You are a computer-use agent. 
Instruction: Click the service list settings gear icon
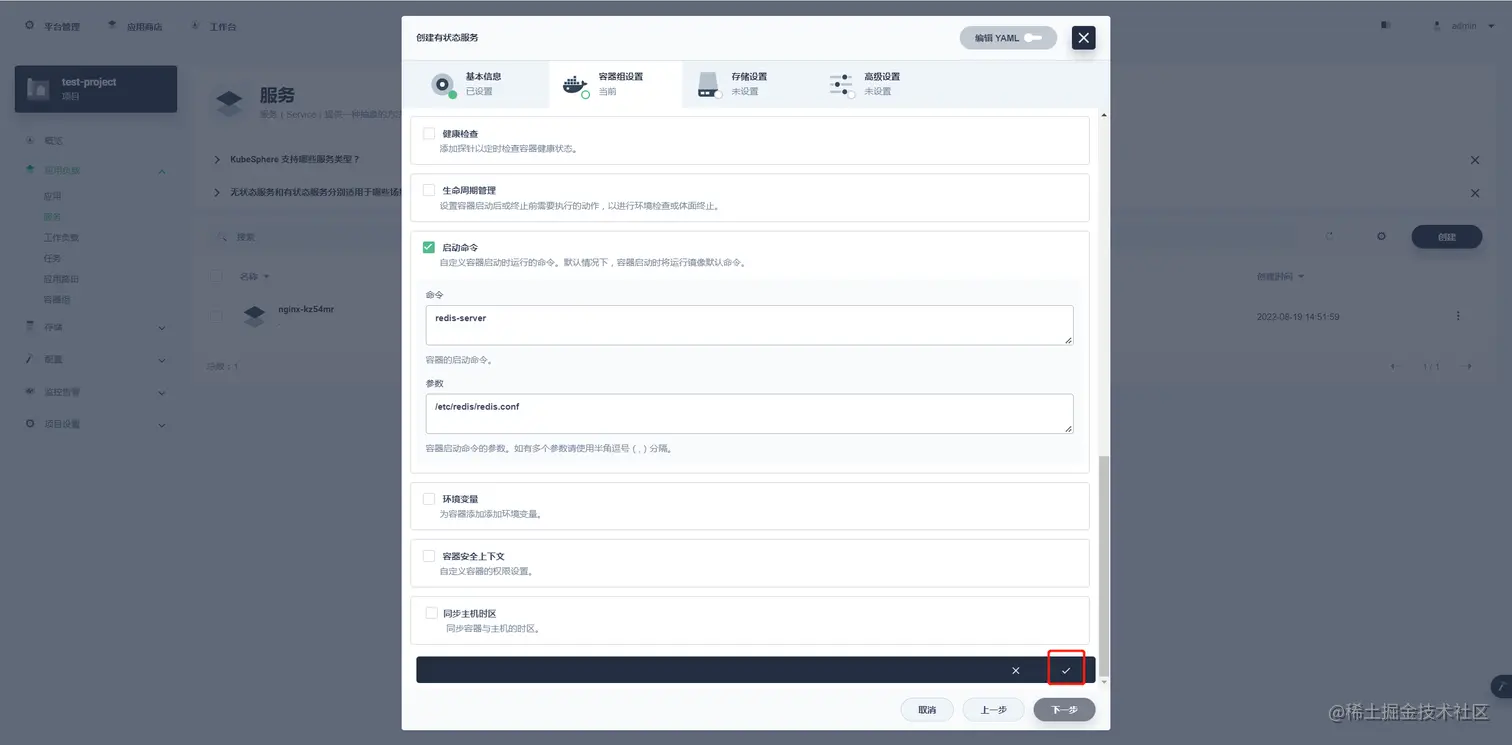click(1381, 237)
